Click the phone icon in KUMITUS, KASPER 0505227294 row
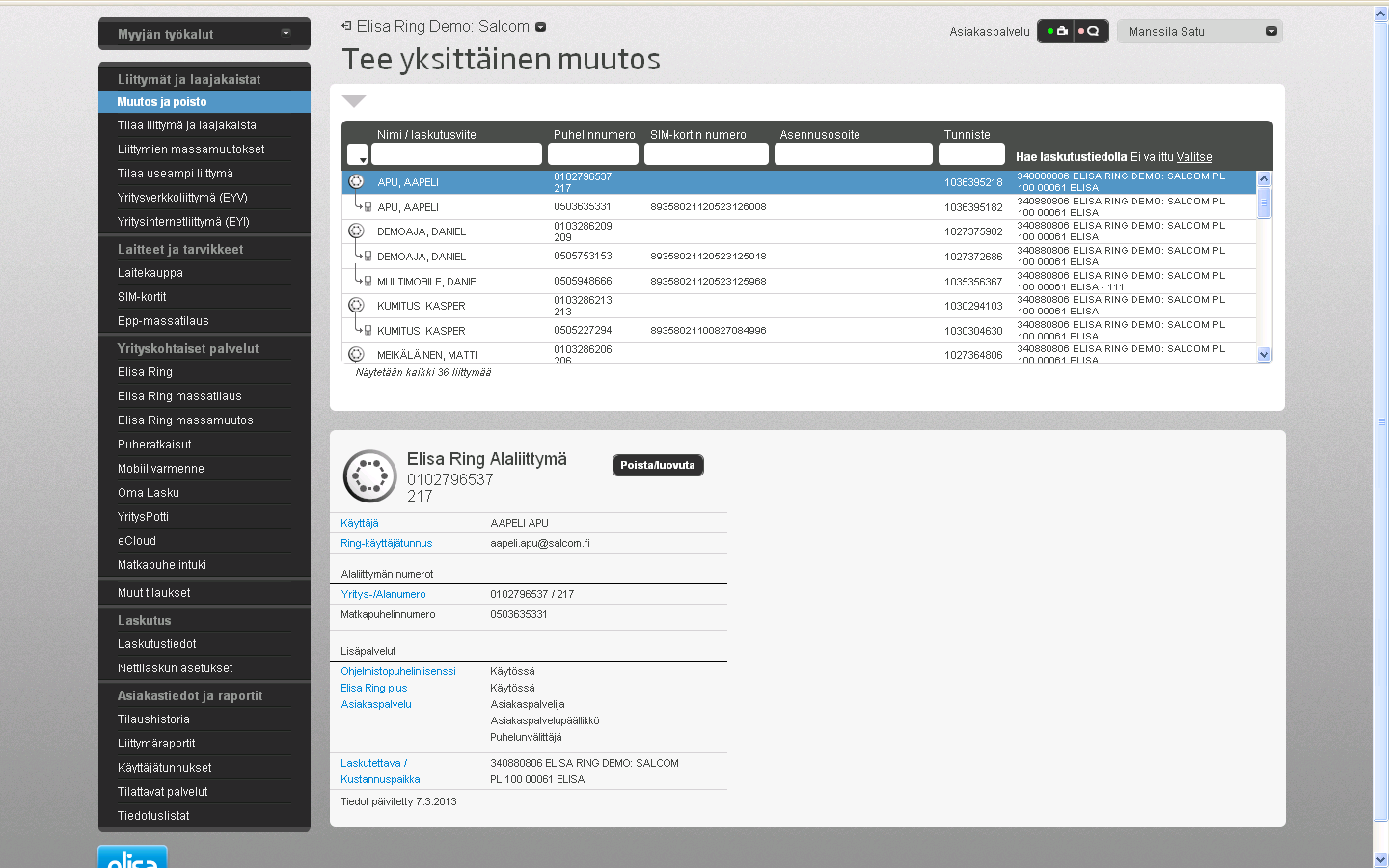 (x=368, y=330)
